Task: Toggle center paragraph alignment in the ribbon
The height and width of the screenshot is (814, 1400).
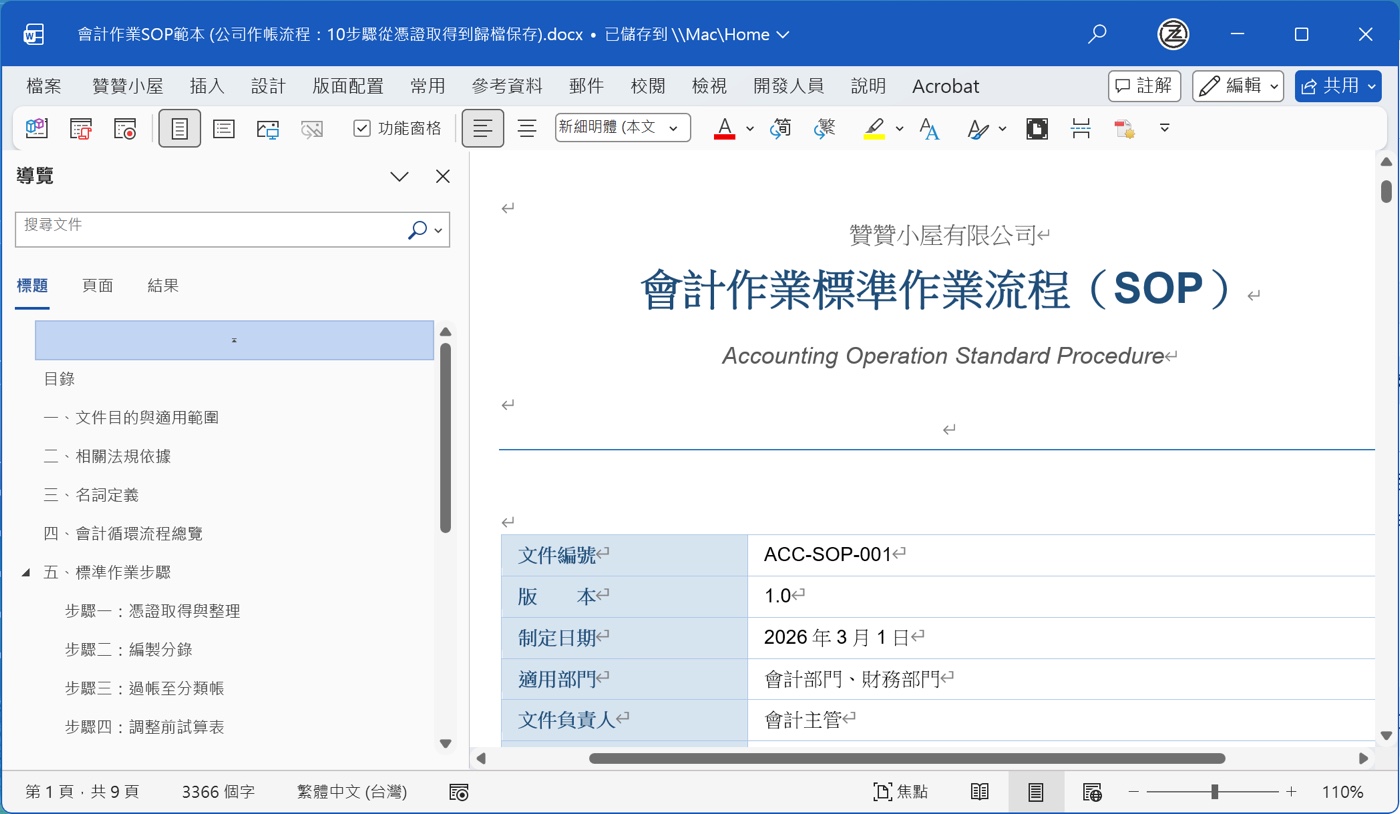Action: pyautogui.click(x=527, y=128)
